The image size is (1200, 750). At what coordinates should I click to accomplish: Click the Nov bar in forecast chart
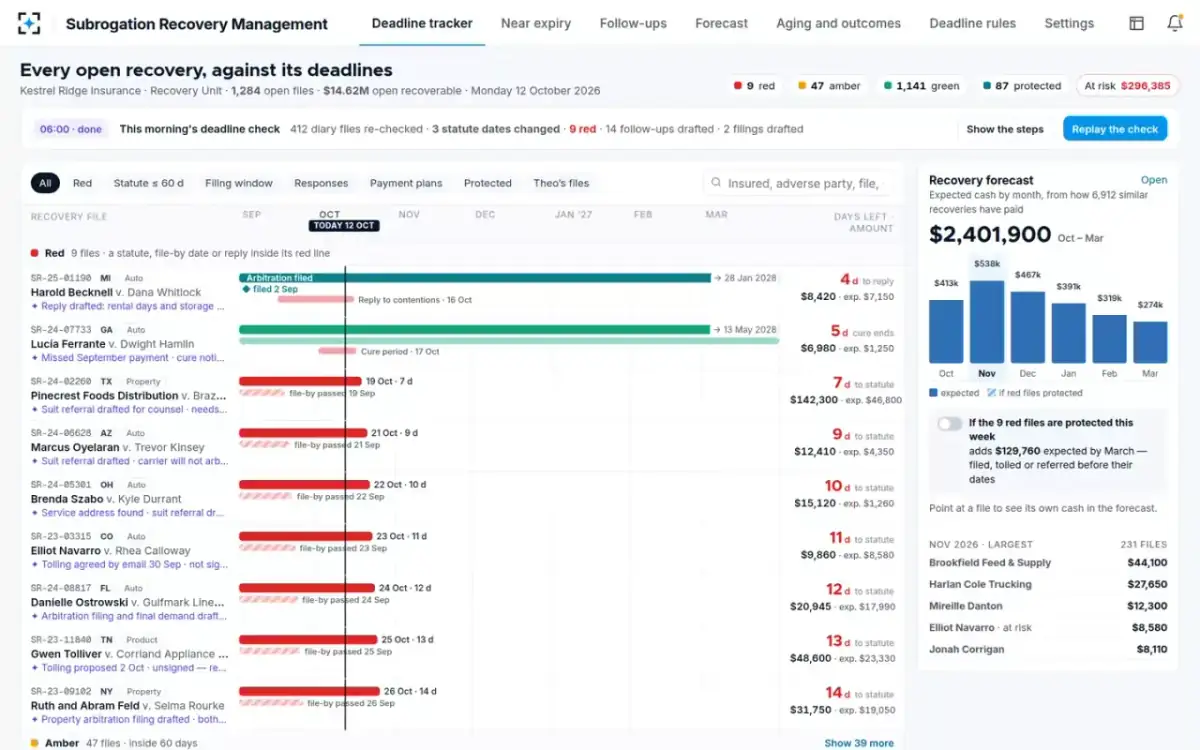tap(987, 322)
